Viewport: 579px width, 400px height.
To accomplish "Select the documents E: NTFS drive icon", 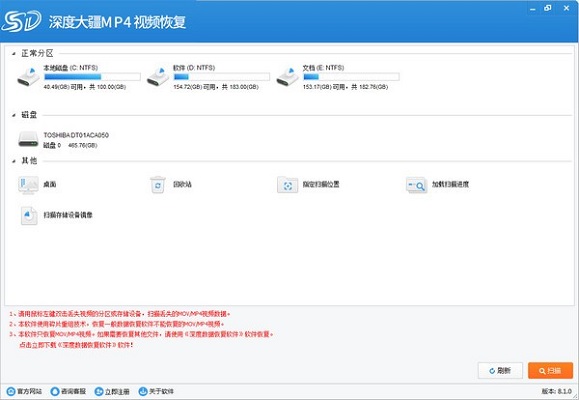I will point(288,77).
